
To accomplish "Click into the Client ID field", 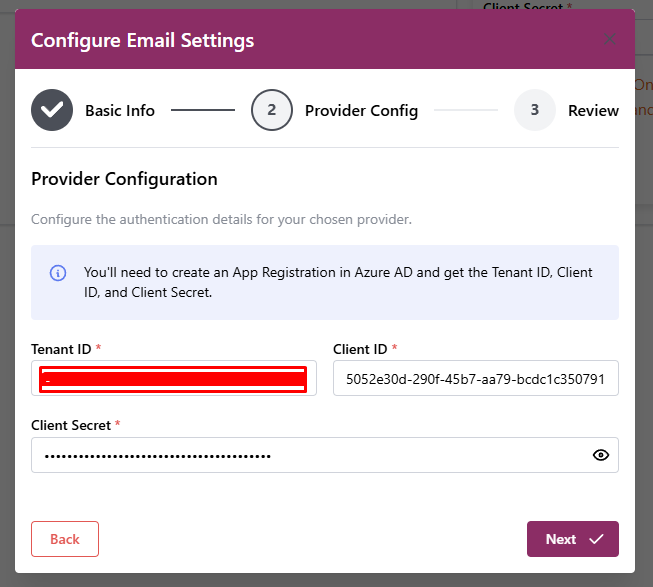I will point(475,379).
